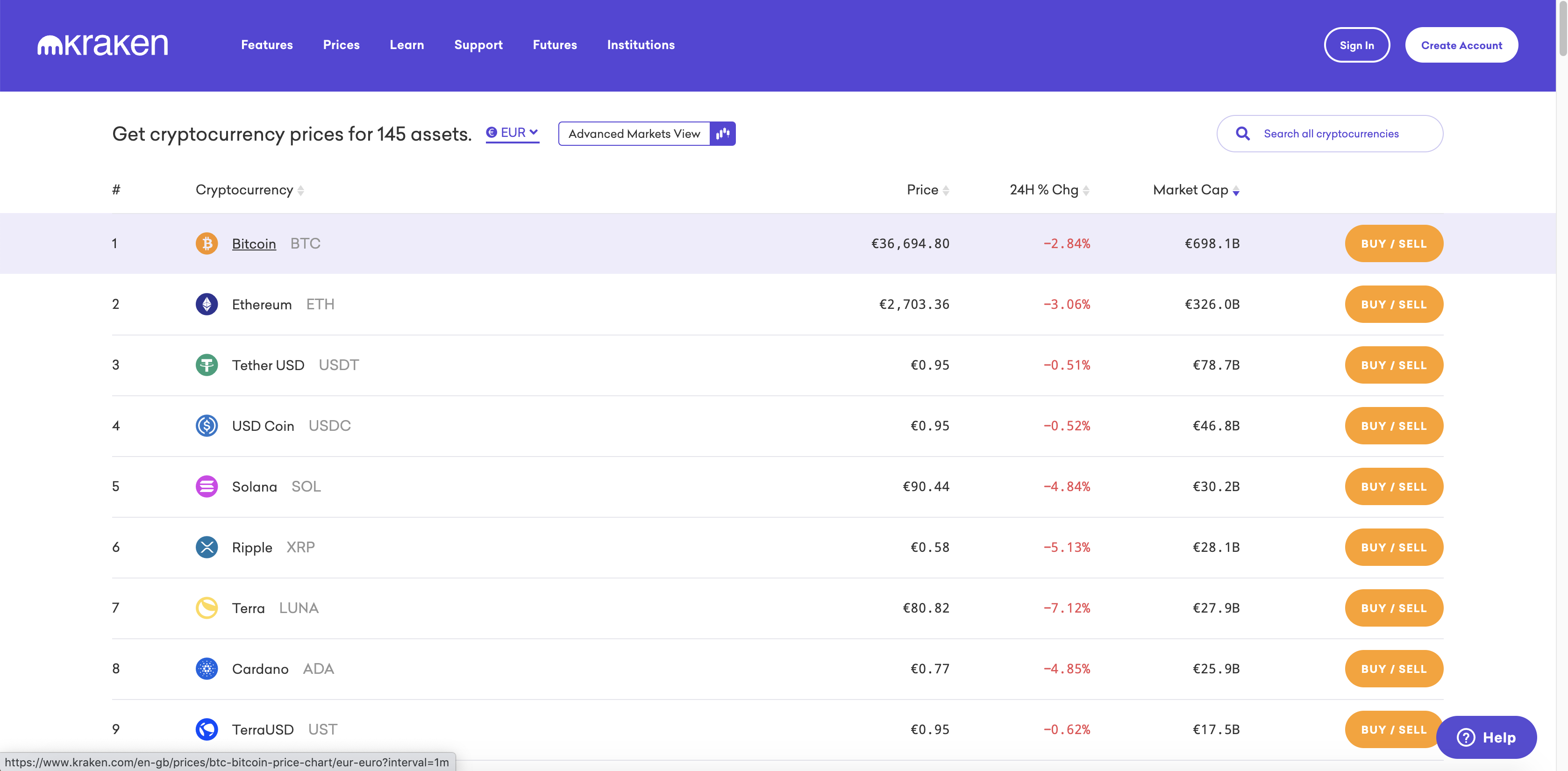
Task: Click the Ripple XRP icon
Action: pos(207,548)
